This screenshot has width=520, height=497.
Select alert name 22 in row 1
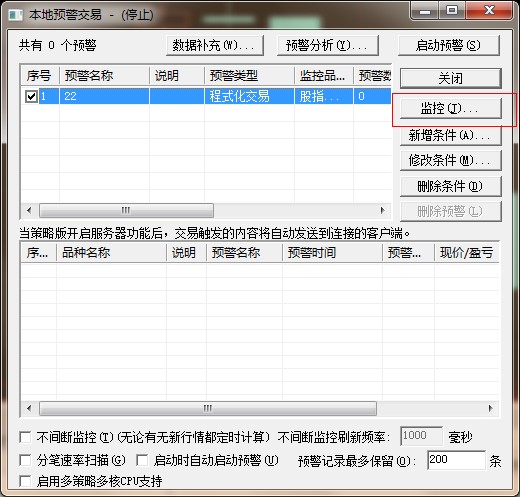pos(104,96)
